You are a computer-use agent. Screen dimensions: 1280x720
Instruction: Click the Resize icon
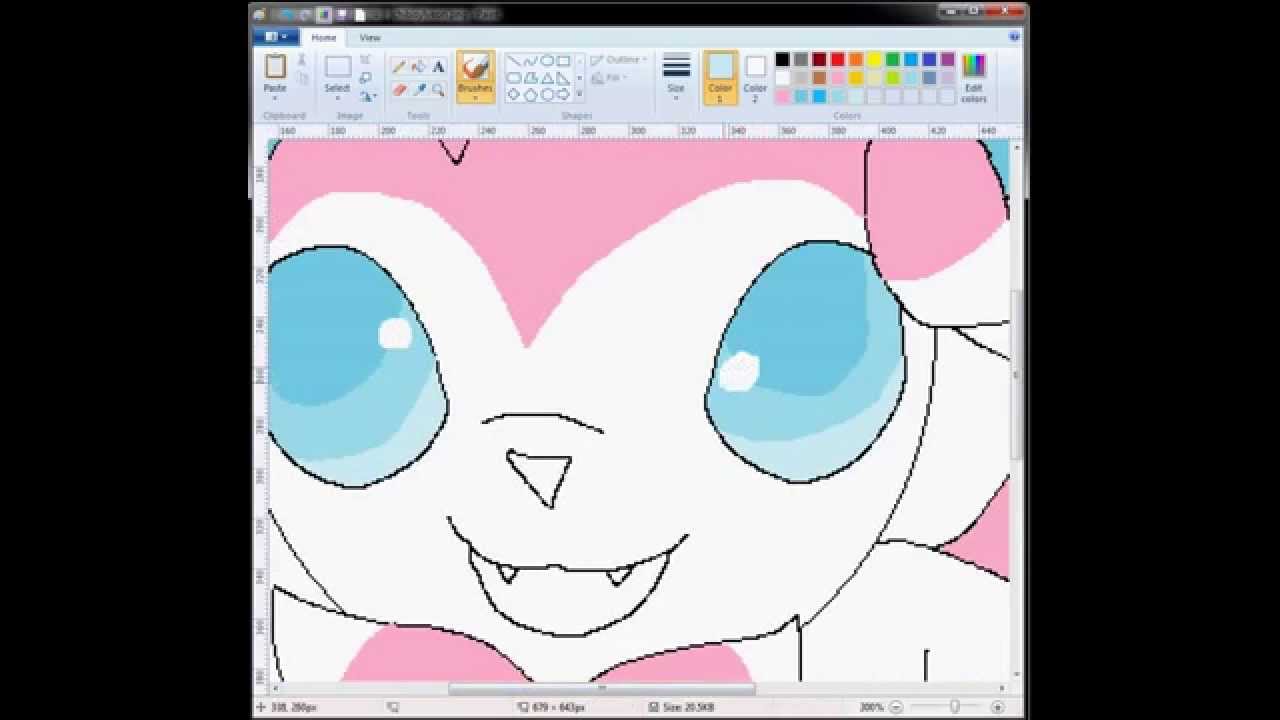(x=365, y=78)
